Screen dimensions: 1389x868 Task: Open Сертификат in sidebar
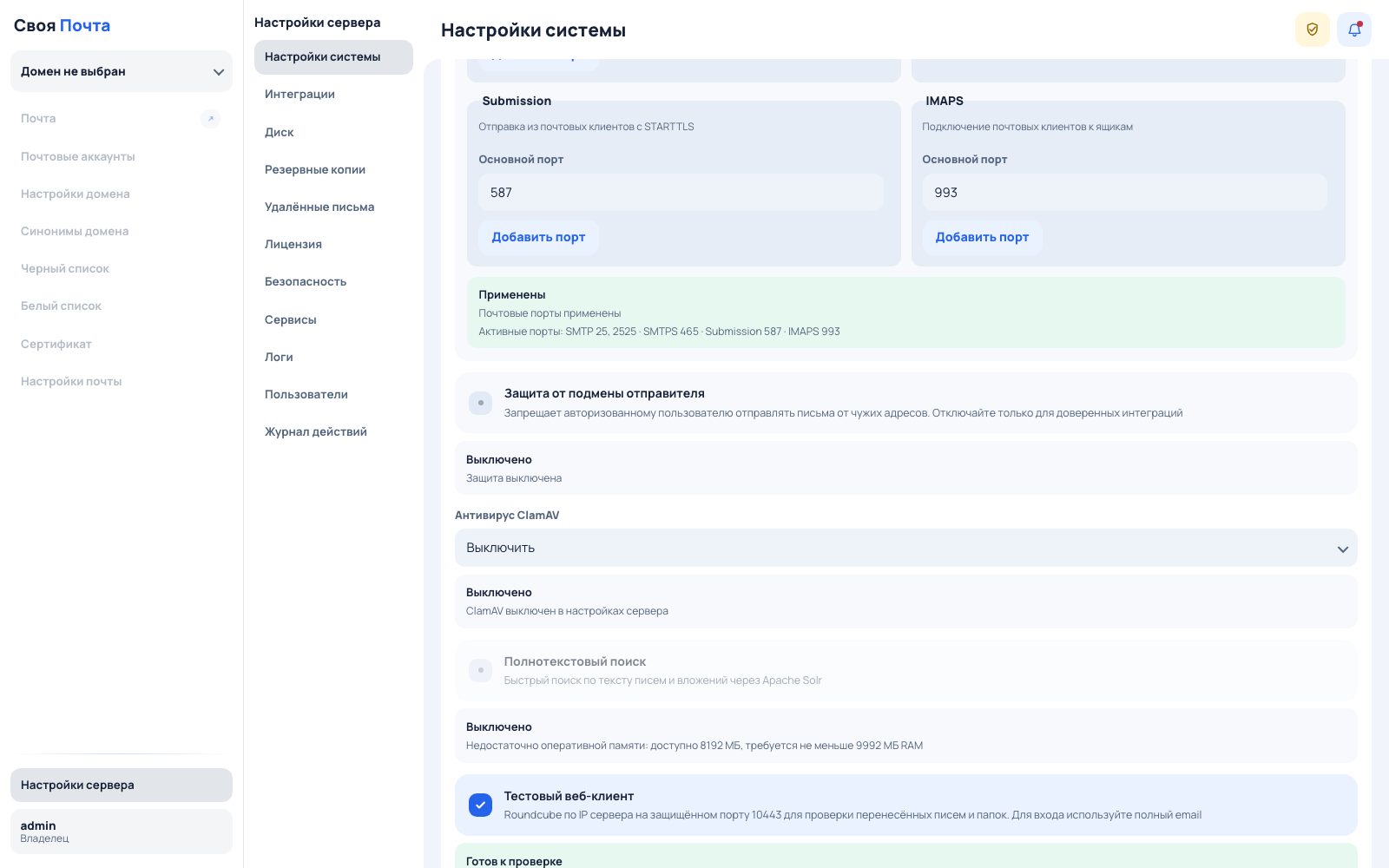[122, 344]
